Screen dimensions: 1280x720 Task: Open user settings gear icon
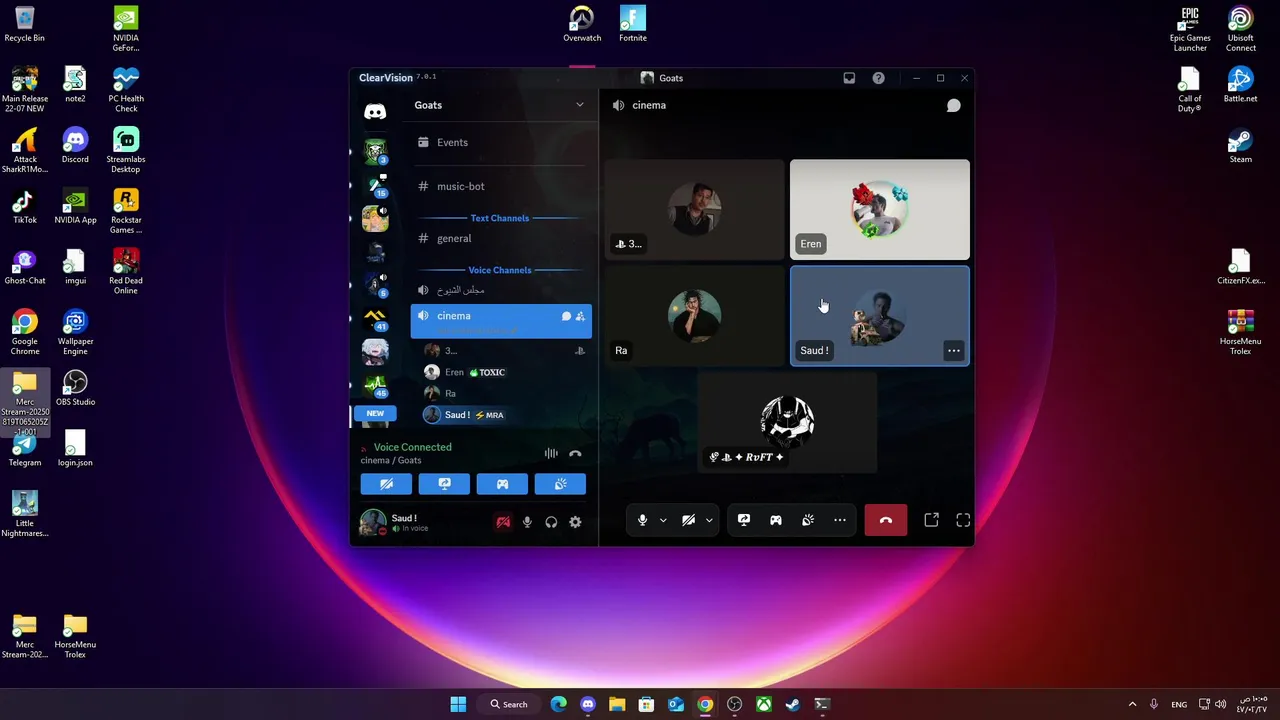575,522
